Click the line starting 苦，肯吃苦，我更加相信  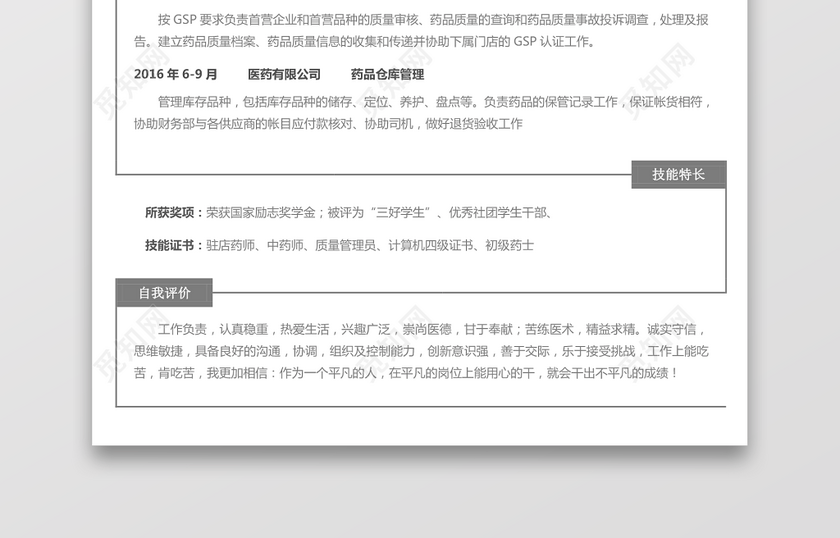[406, 373]
